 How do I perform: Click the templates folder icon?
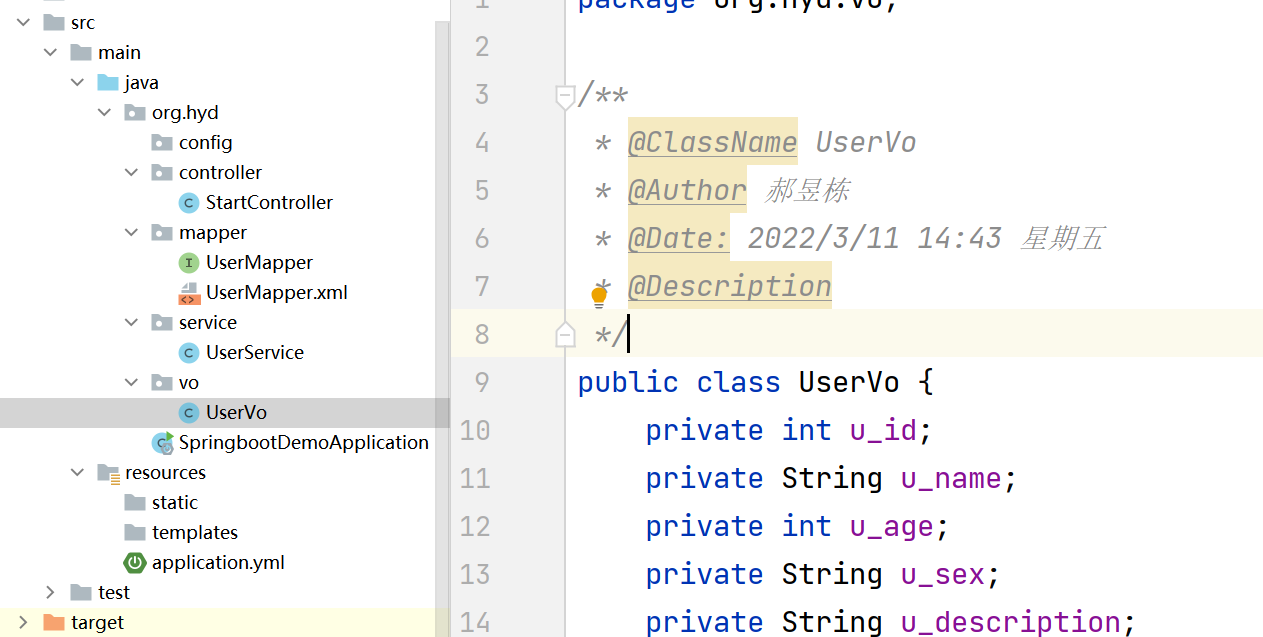pos(135,532)
